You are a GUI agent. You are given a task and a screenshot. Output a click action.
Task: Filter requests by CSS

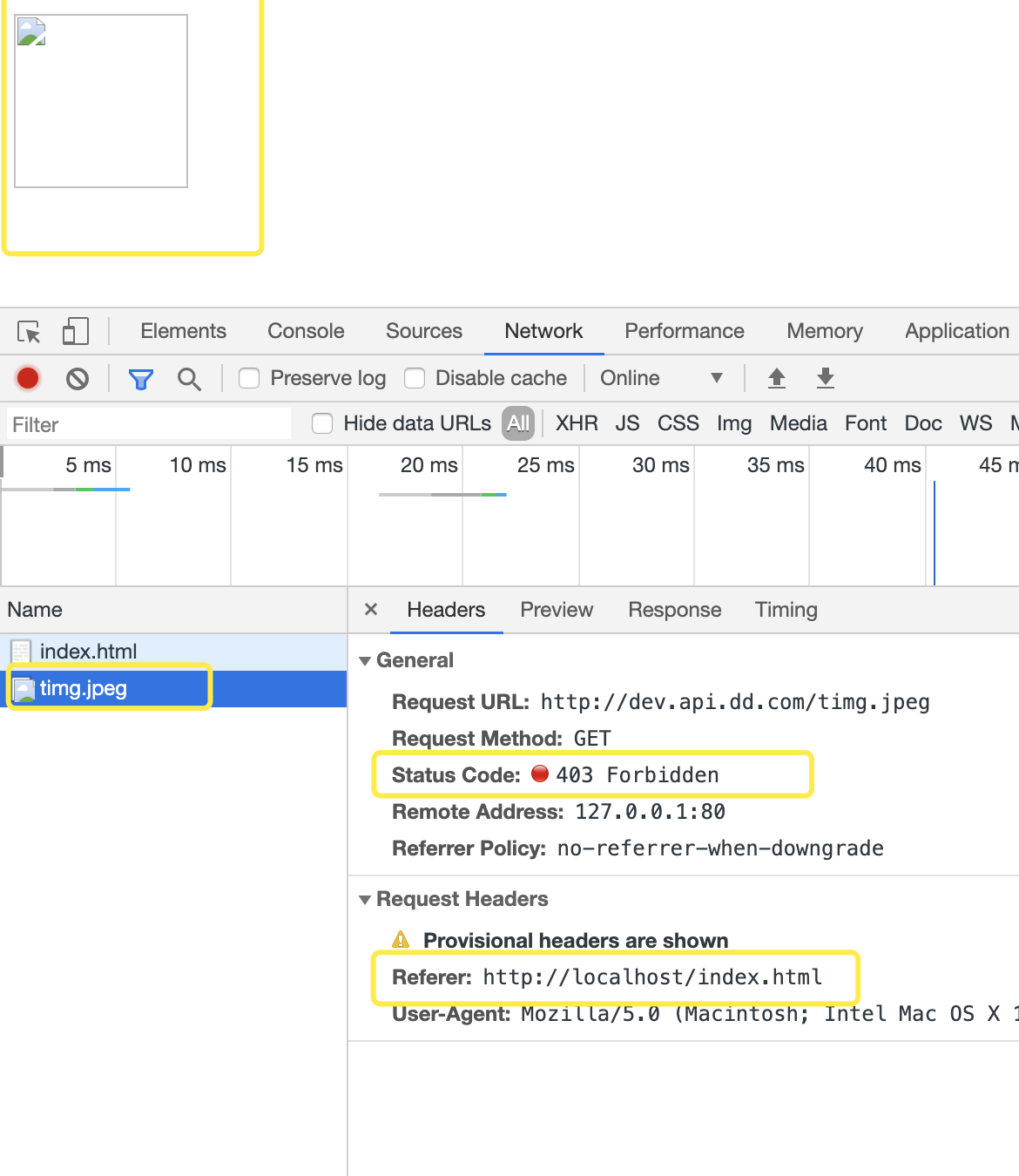[678, 423]
